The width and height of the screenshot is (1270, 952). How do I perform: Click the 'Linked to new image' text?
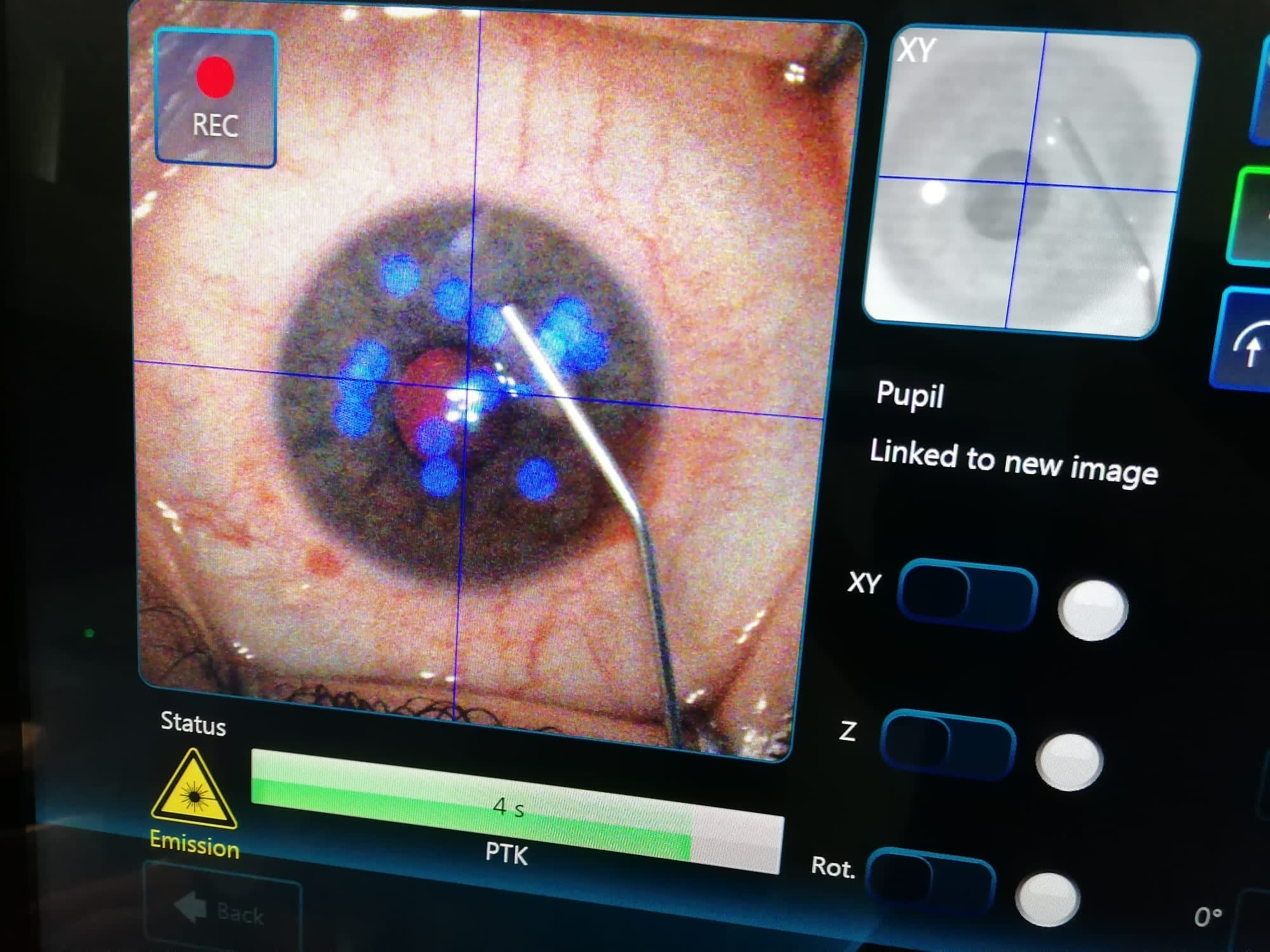1013,463
